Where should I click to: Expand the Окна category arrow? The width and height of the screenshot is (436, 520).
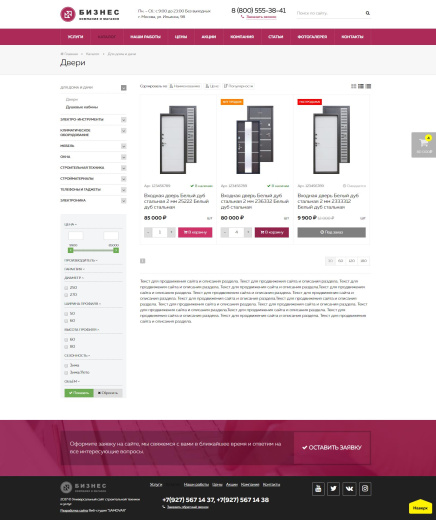click(124, 157)
